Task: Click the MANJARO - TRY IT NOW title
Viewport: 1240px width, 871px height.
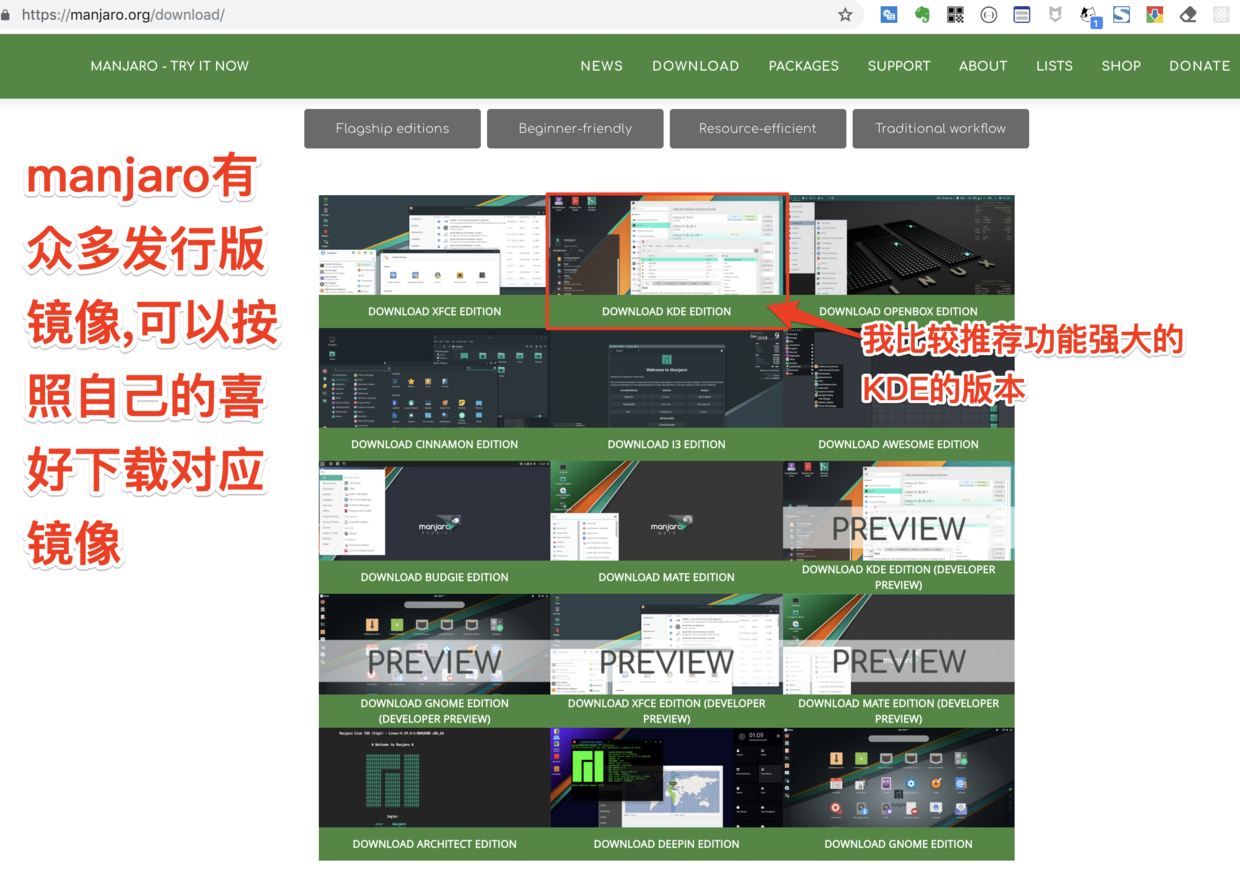Action: [169, 66]
